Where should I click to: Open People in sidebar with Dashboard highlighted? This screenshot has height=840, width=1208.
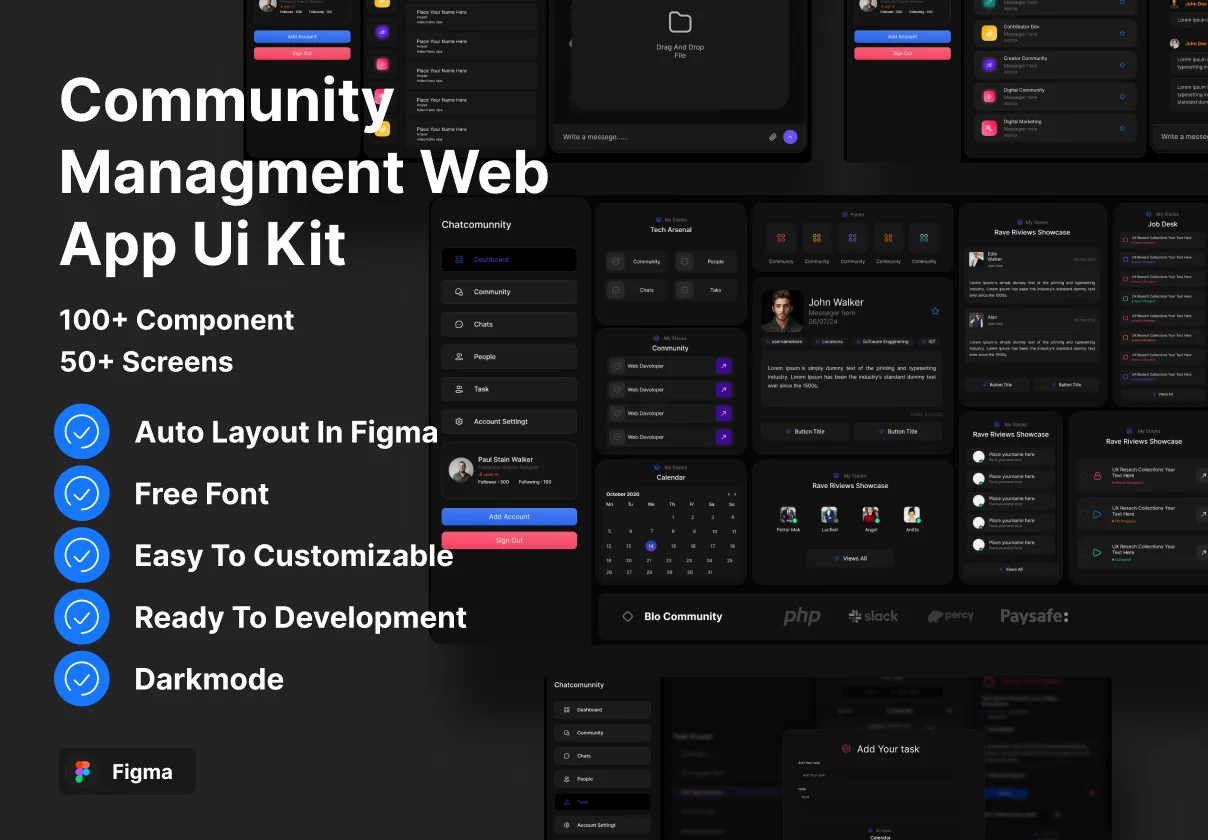point(509,357)
